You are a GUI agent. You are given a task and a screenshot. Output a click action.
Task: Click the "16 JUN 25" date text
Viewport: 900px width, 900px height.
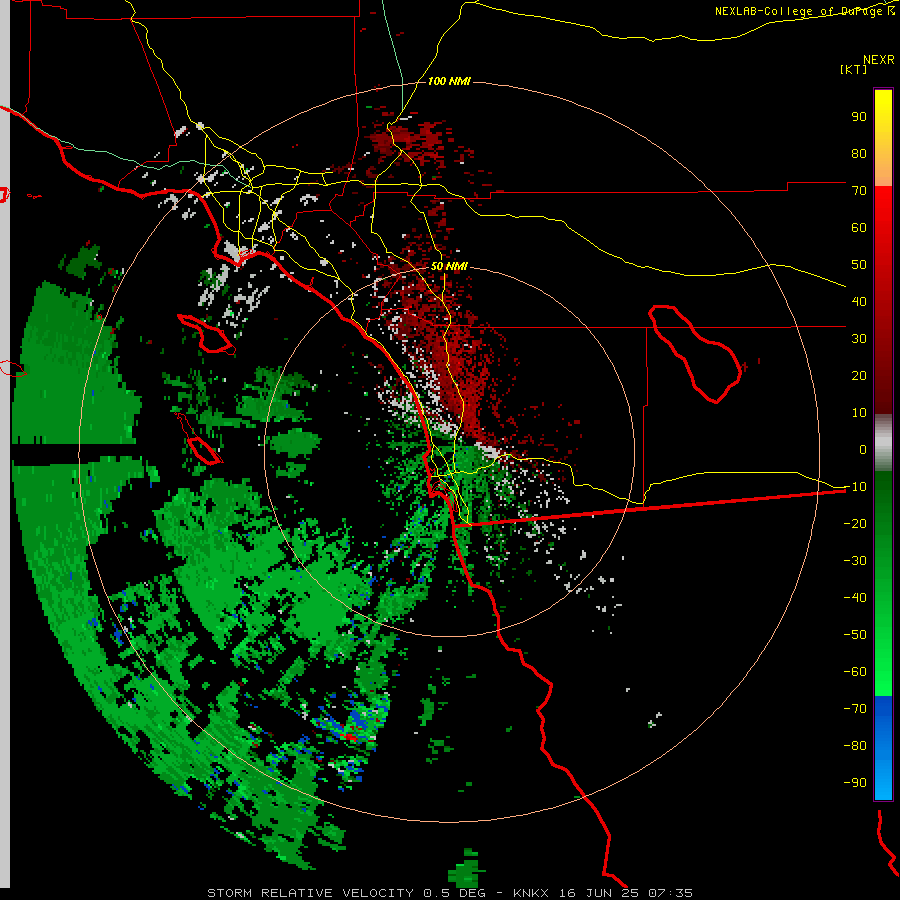599,893
